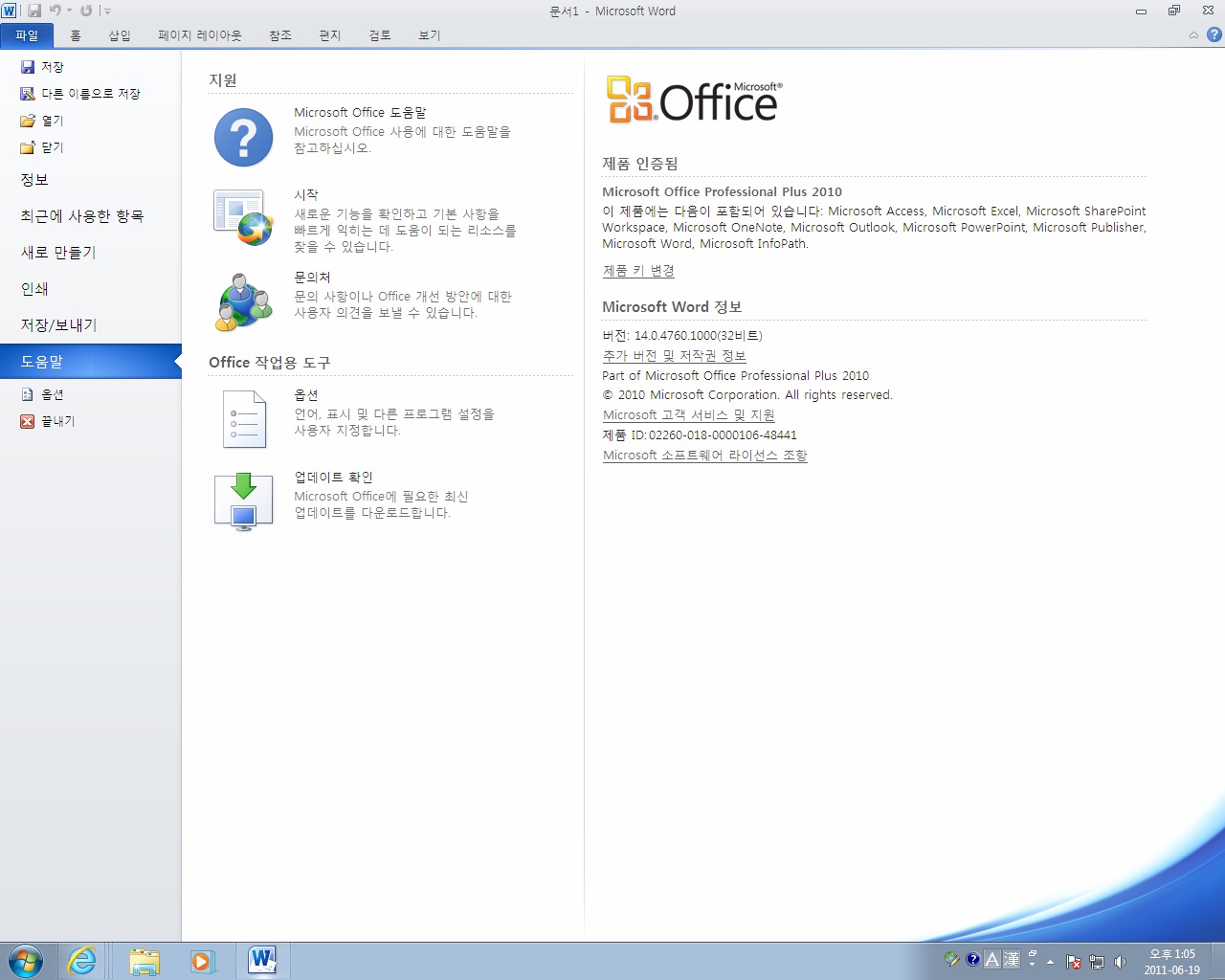
Task: Click the taskbar clock showing 오후 1:05
Action: point(1171,962)
